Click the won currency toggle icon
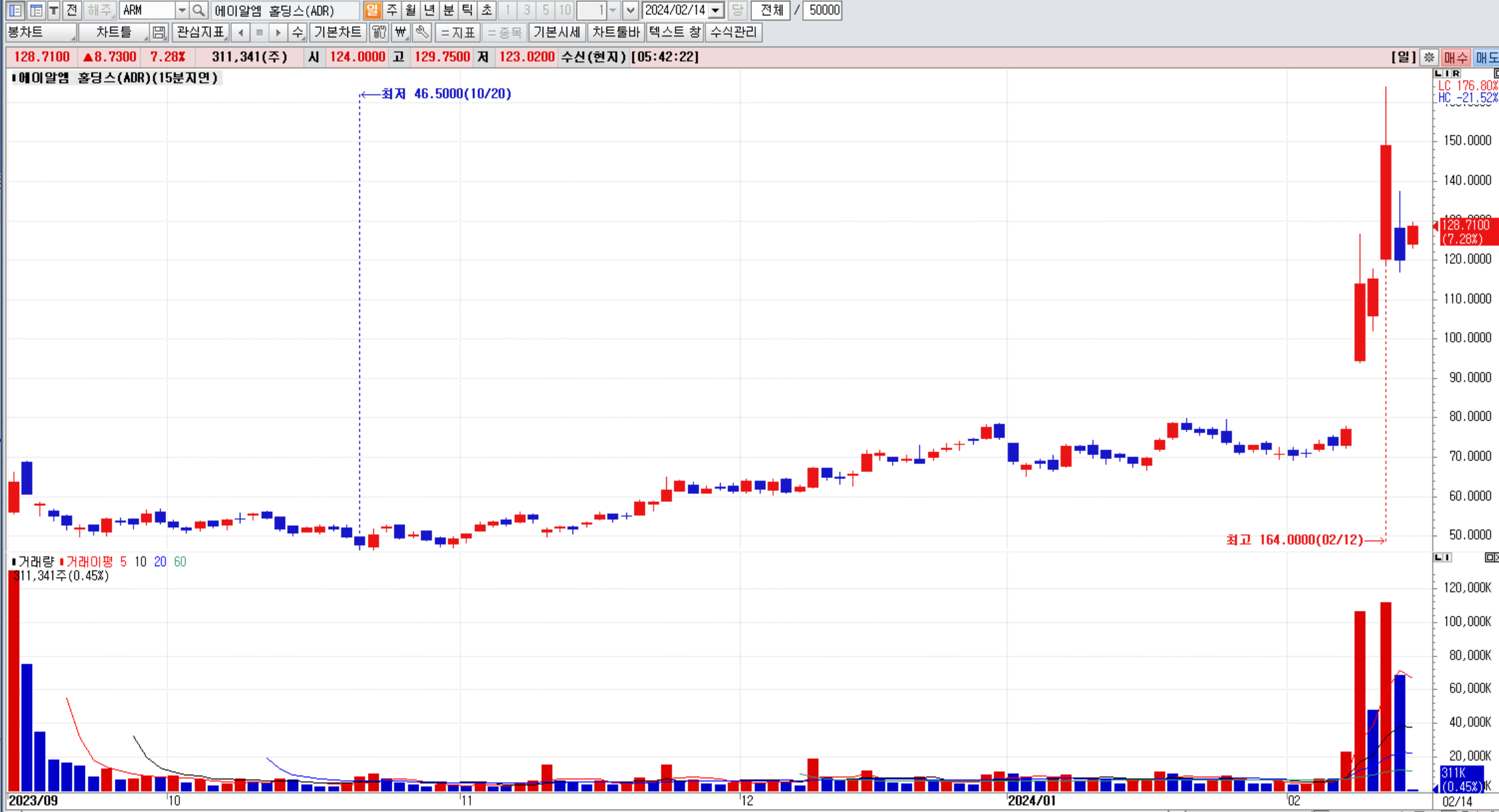The height and width of the screenshot is (812, 1499). 400,32
